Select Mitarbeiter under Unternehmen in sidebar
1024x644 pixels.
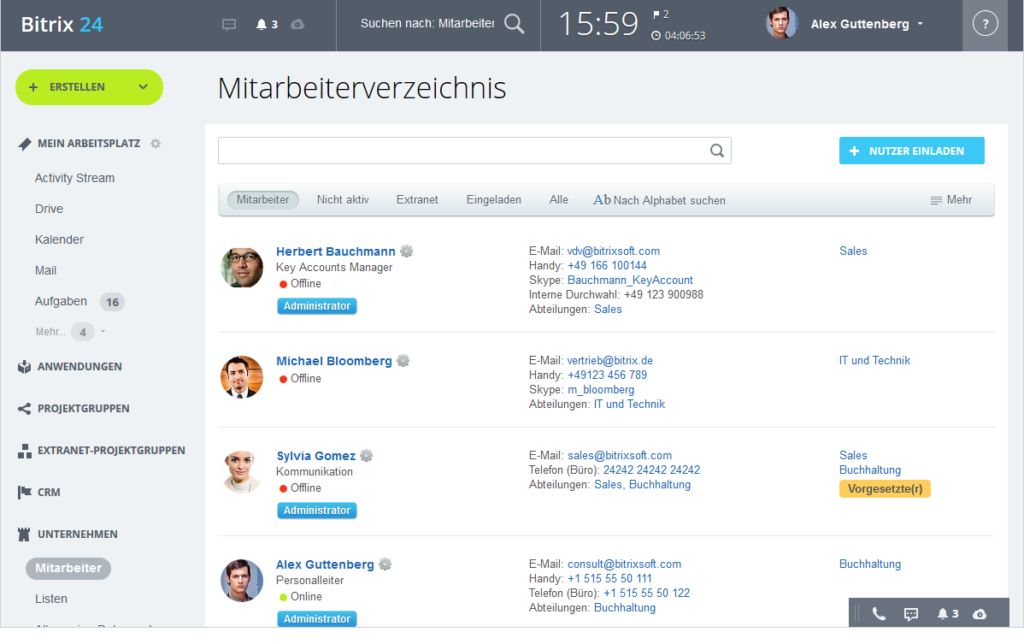tap(69, 568)
